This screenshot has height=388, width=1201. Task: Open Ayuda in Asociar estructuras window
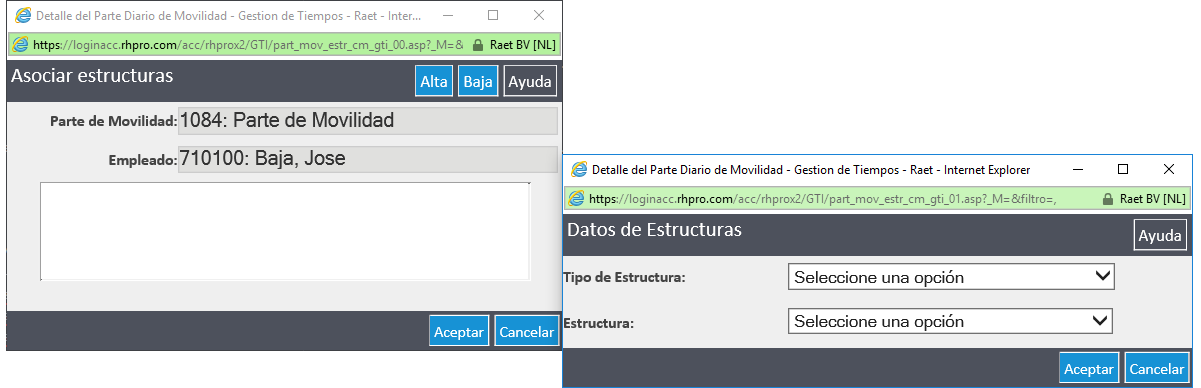point(530,82)
